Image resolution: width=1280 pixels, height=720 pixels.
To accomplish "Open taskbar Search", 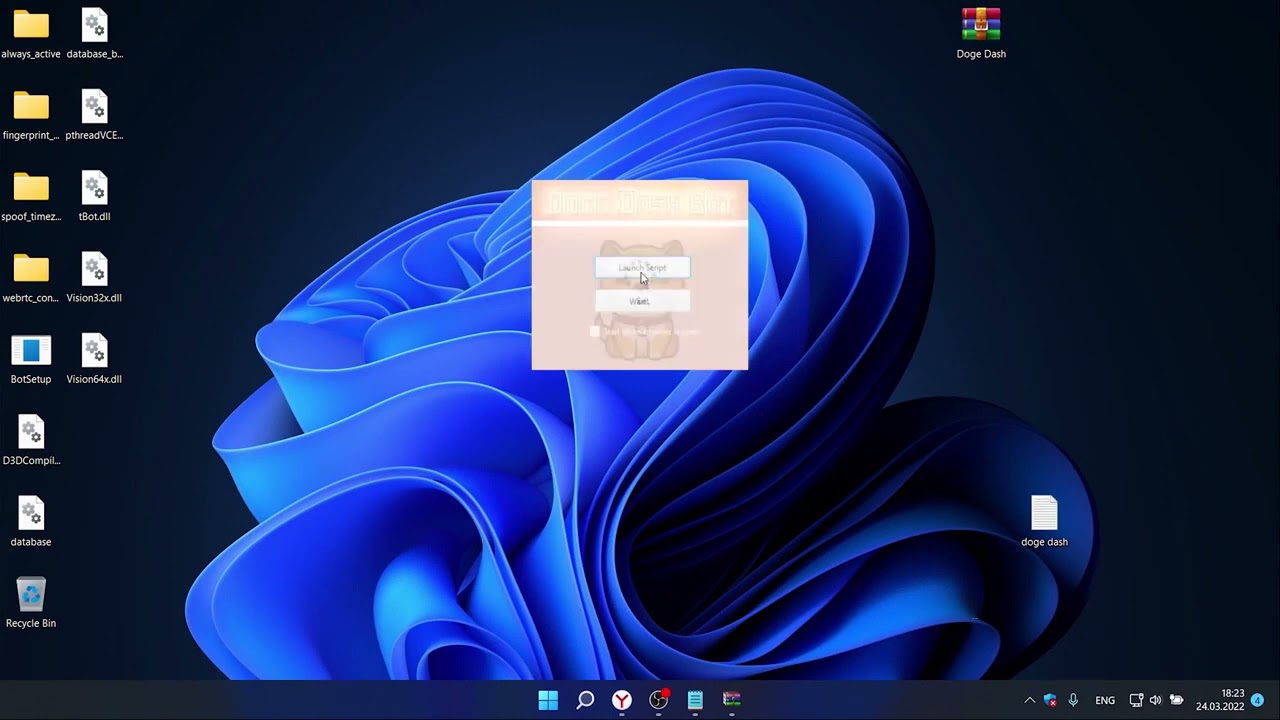I will [585, 700].
